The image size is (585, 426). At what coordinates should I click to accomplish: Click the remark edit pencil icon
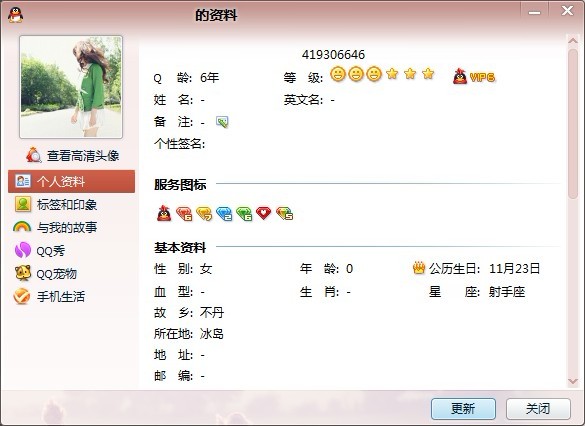click(x=222, y=122)
